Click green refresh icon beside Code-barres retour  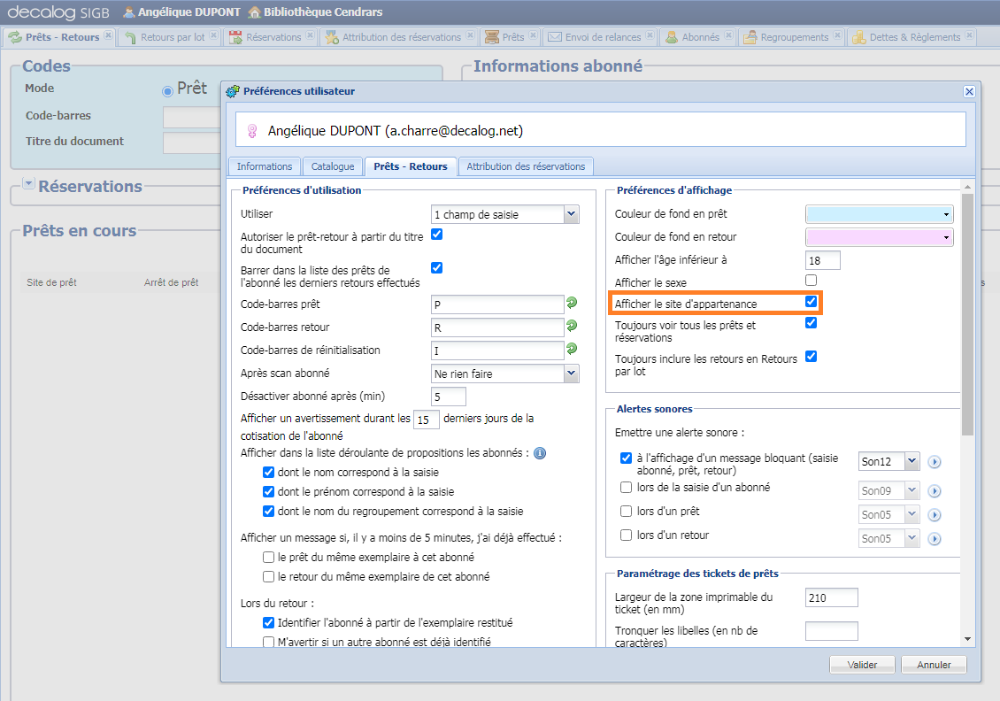point(572,326)
